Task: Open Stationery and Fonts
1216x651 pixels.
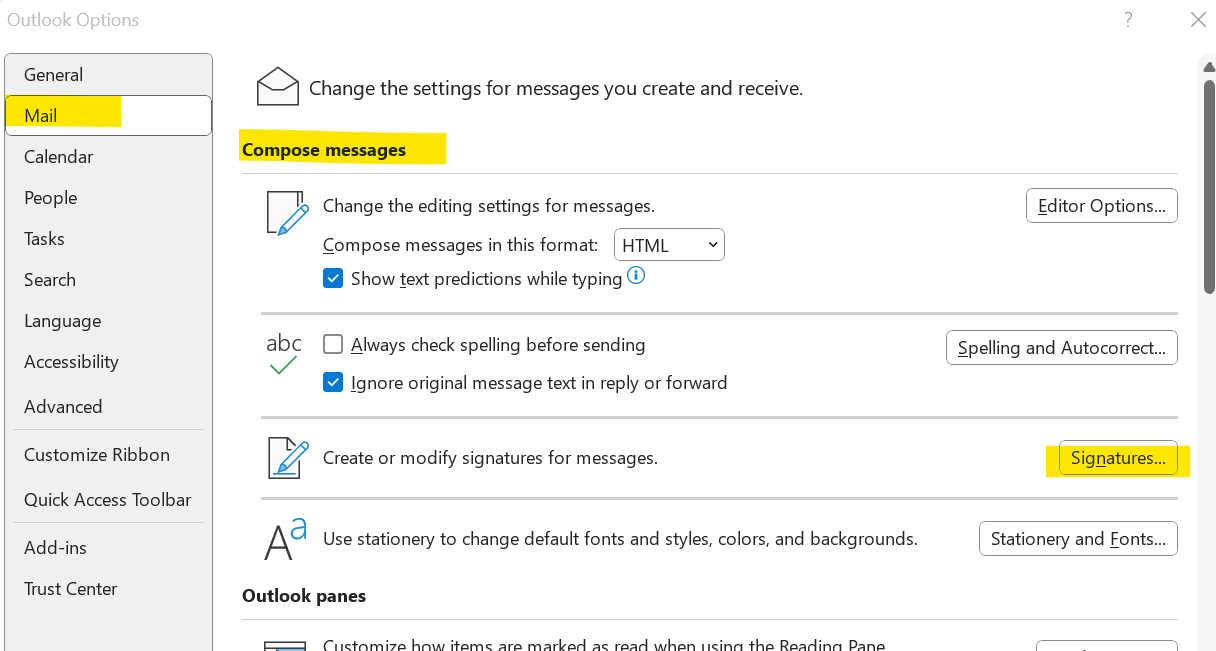Action: 1078,538
